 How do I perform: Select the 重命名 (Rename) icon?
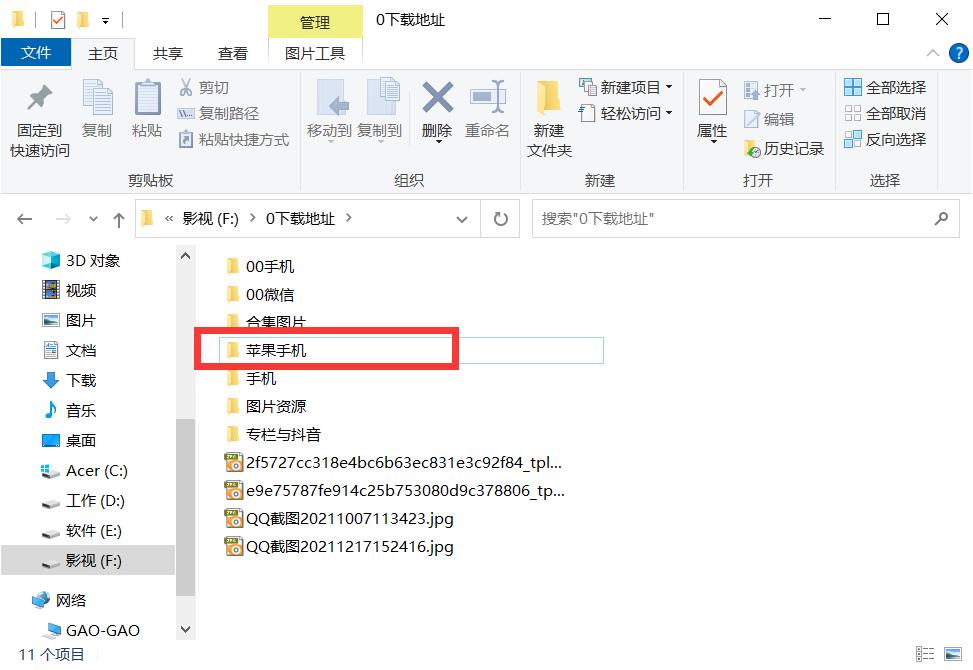pyautogui.click(x=487, y=110)
